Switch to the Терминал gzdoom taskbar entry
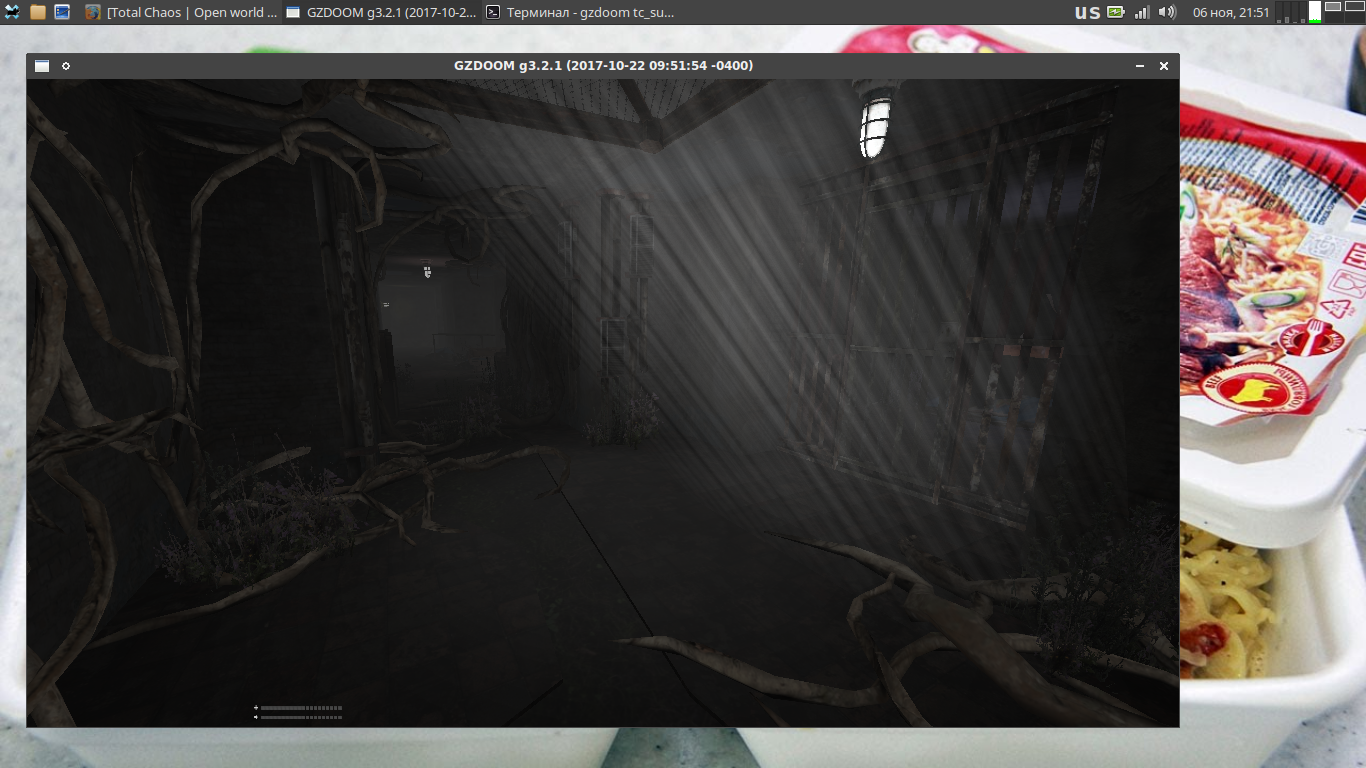The width and height of the screenshot is (1366, 768). coord(581,12)
